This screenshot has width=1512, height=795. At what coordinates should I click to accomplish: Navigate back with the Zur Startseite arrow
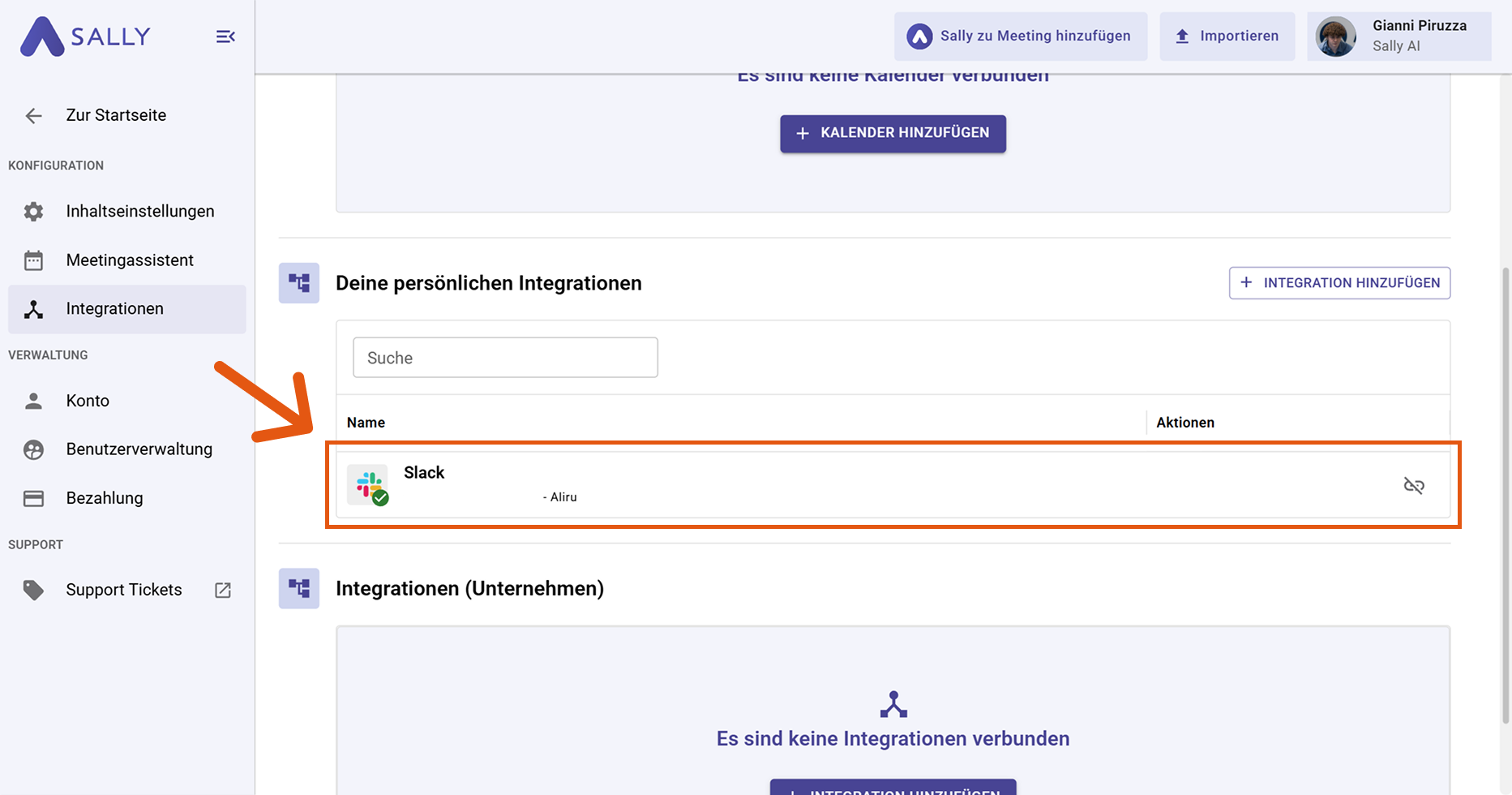click(33, 115)
